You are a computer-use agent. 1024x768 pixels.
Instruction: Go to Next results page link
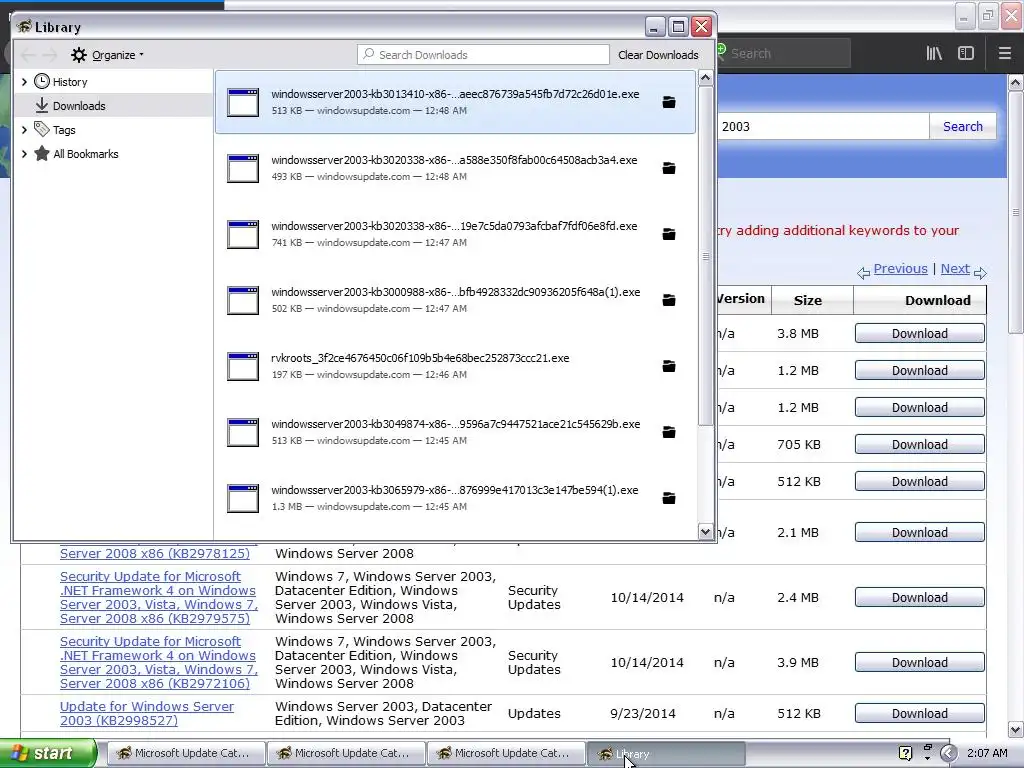coord(955,268)
